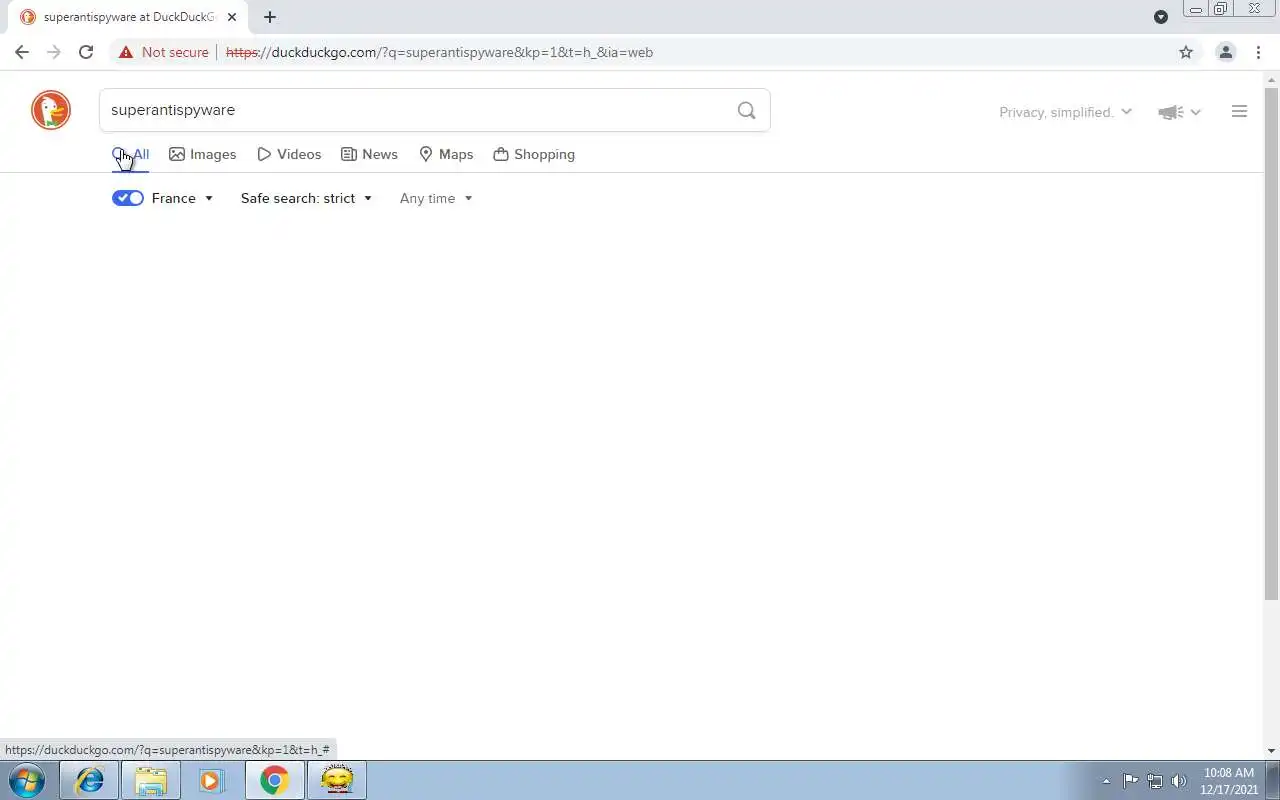
Task: Click the taskbar clock 10:08 AM
Action: (x=1229, y=773)
